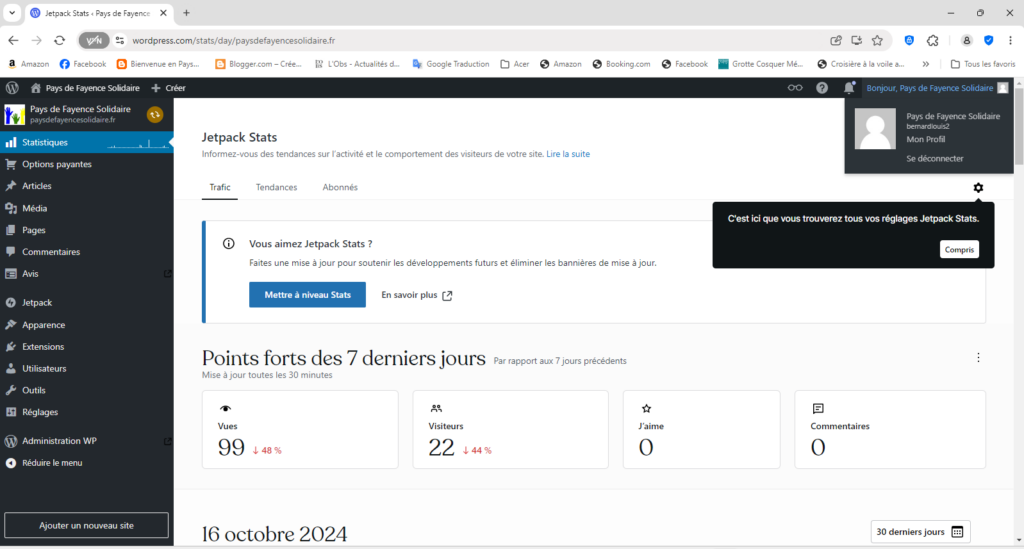Click the Se déconnecter link
Image resolution: width=1024 pixels, height=549 pixels.
[934, 158]
